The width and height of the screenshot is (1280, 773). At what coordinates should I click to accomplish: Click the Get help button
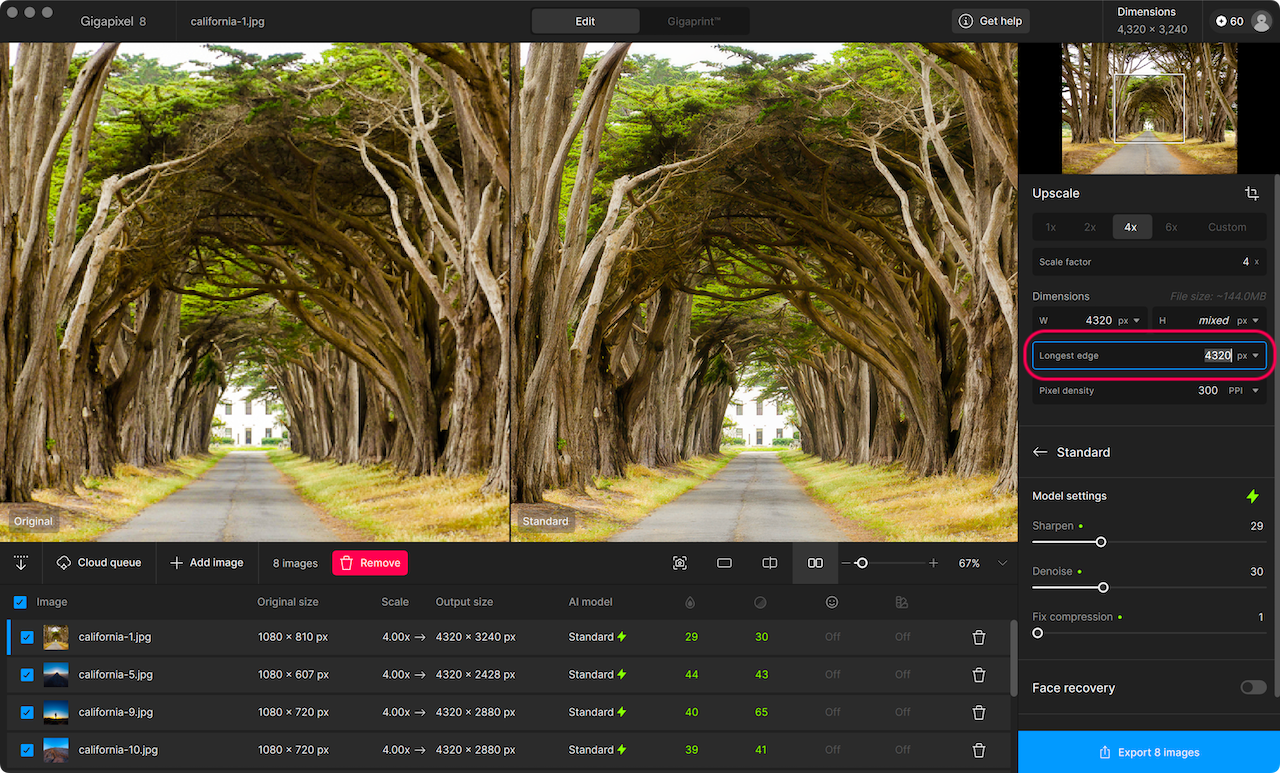coord(990,21)
